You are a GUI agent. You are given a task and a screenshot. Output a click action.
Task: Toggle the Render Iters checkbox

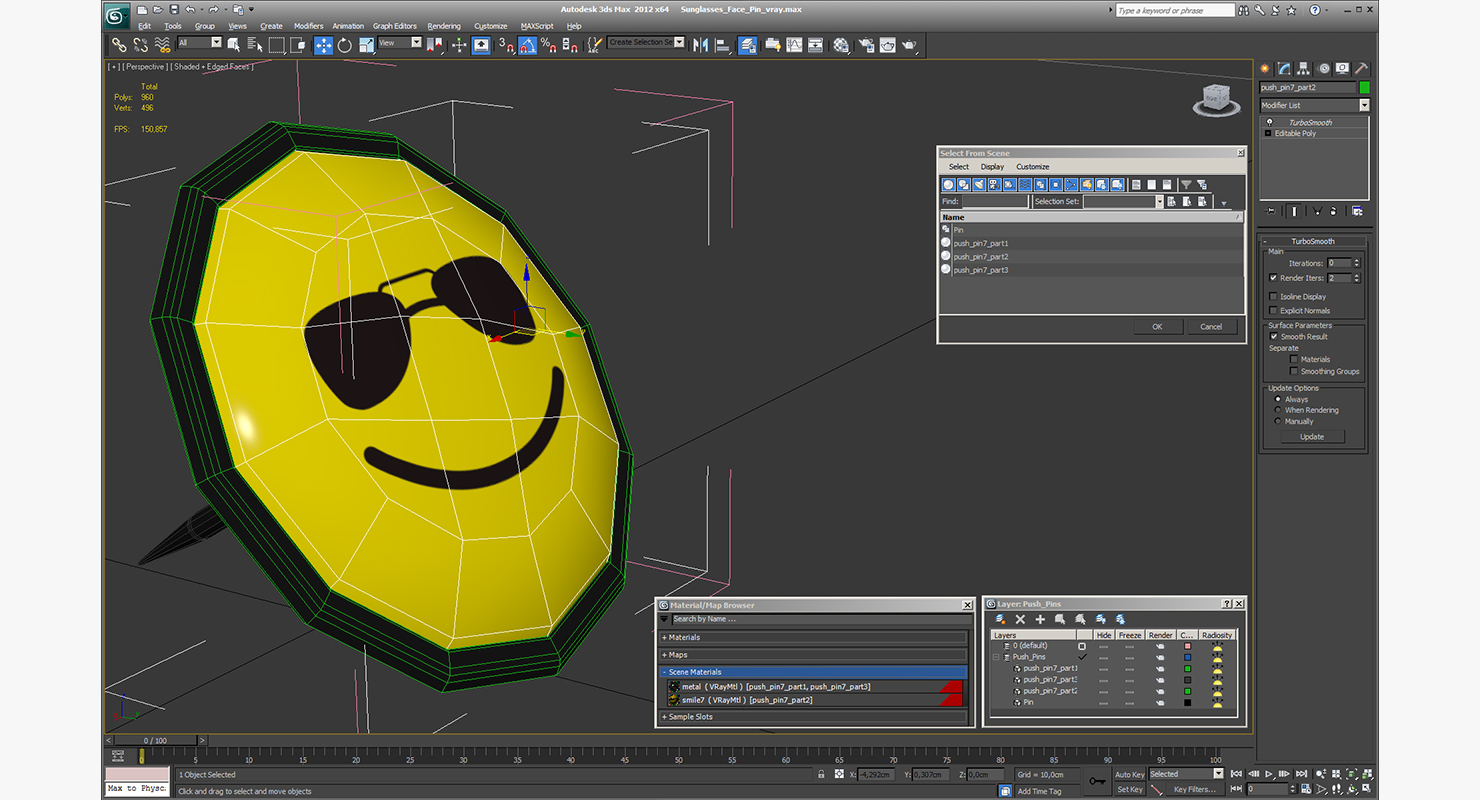coord(1273,278)
